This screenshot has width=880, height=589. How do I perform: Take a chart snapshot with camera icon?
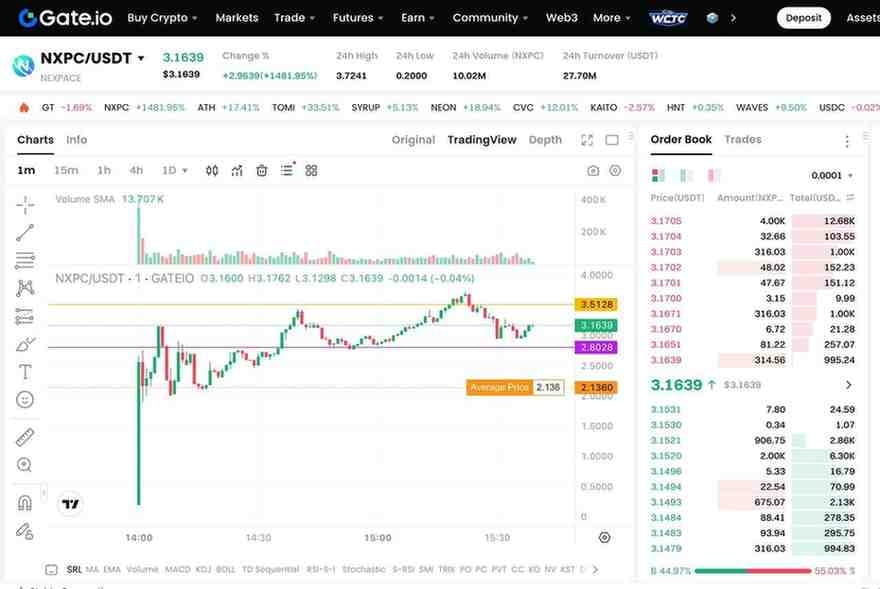(593, 171)
